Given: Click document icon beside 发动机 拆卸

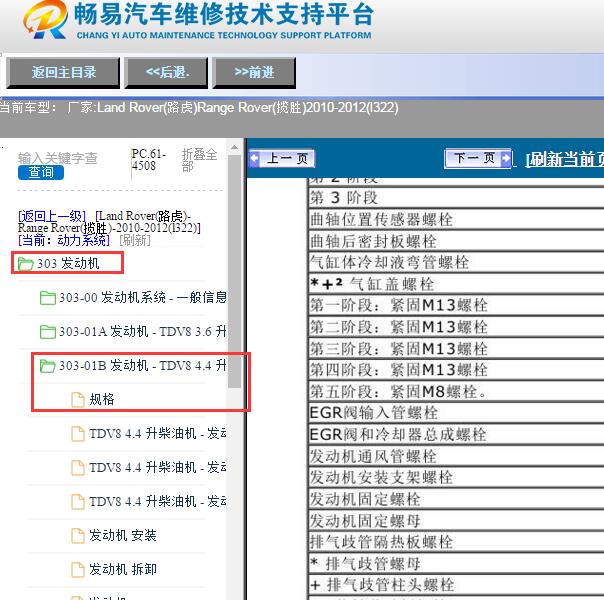Looking at the screenshot, I should [x=78, y=570].
